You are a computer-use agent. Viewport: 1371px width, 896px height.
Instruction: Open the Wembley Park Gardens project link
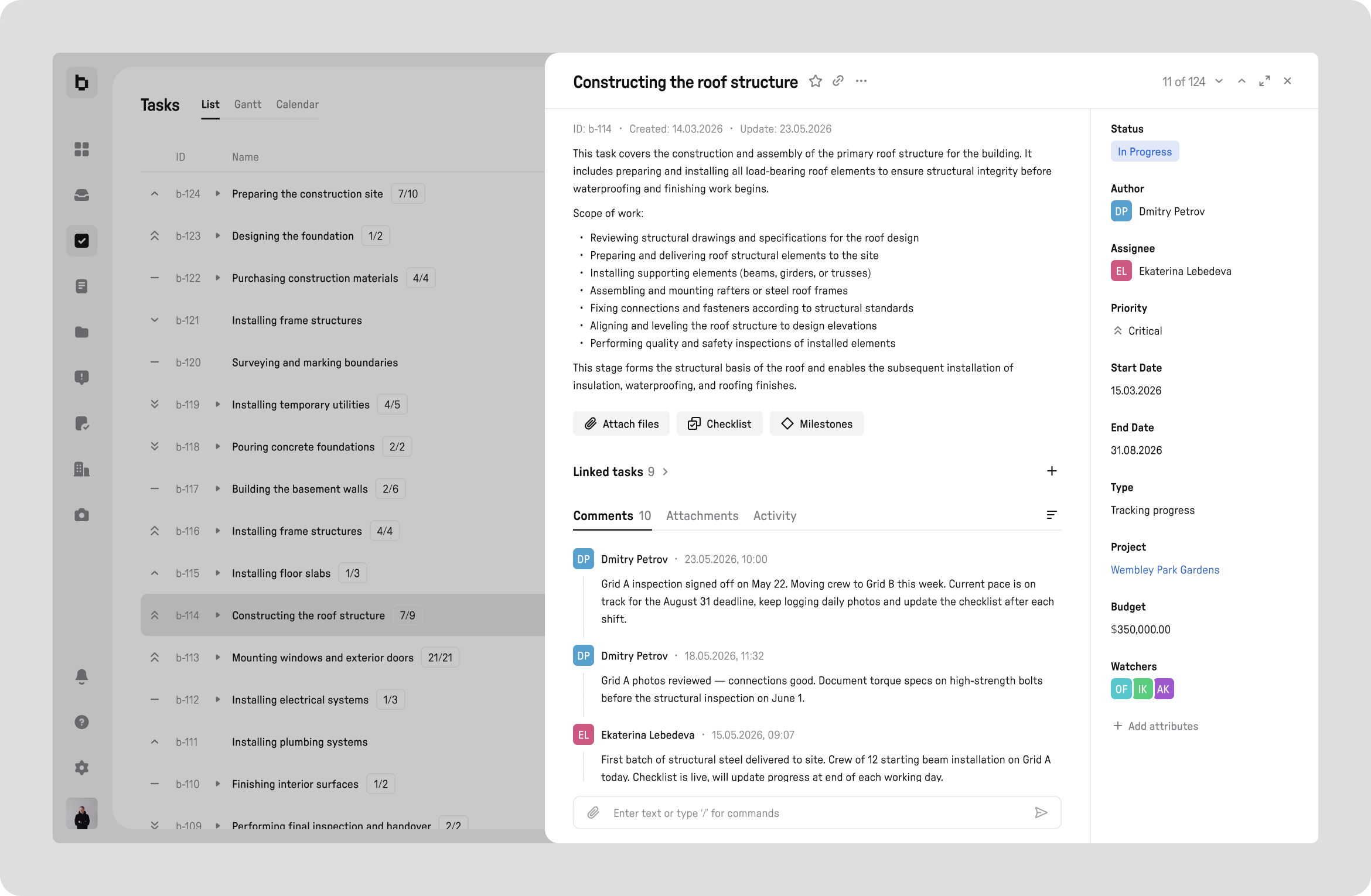pyautogui.click(x=1165, y=570)
